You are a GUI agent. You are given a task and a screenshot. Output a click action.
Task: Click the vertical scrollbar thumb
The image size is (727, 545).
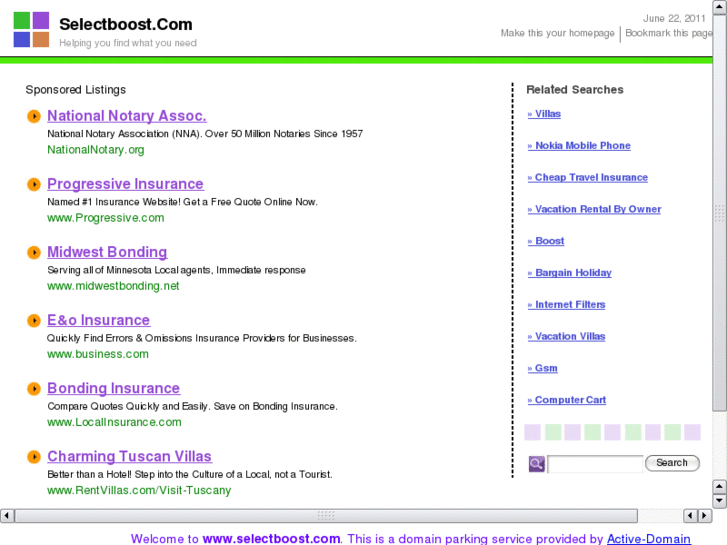719,212
